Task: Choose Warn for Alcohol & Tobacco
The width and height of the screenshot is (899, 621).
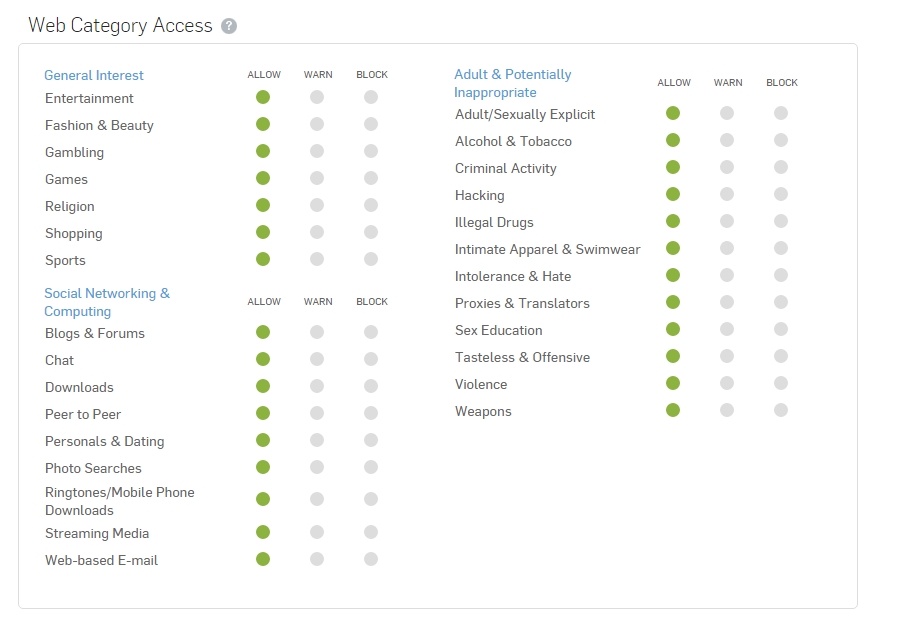Action: [x=727, y=140]
